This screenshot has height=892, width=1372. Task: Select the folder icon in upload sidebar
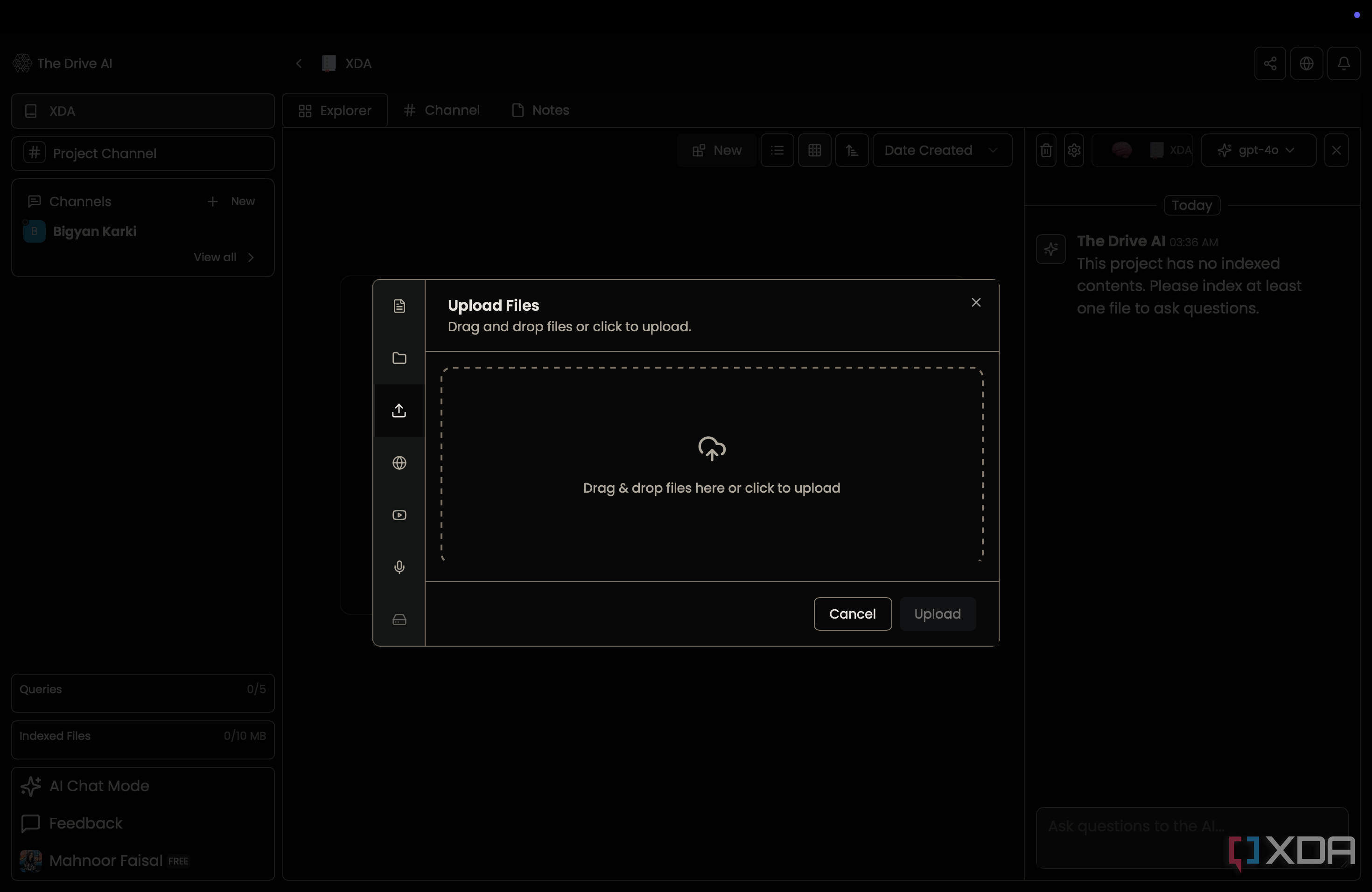coord(399,358)
